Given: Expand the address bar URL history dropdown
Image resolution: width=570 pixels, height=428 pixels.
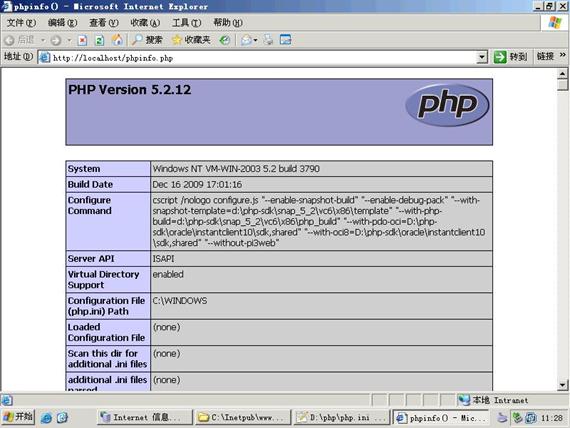Looking at the screenshot, I should (482, 57).
